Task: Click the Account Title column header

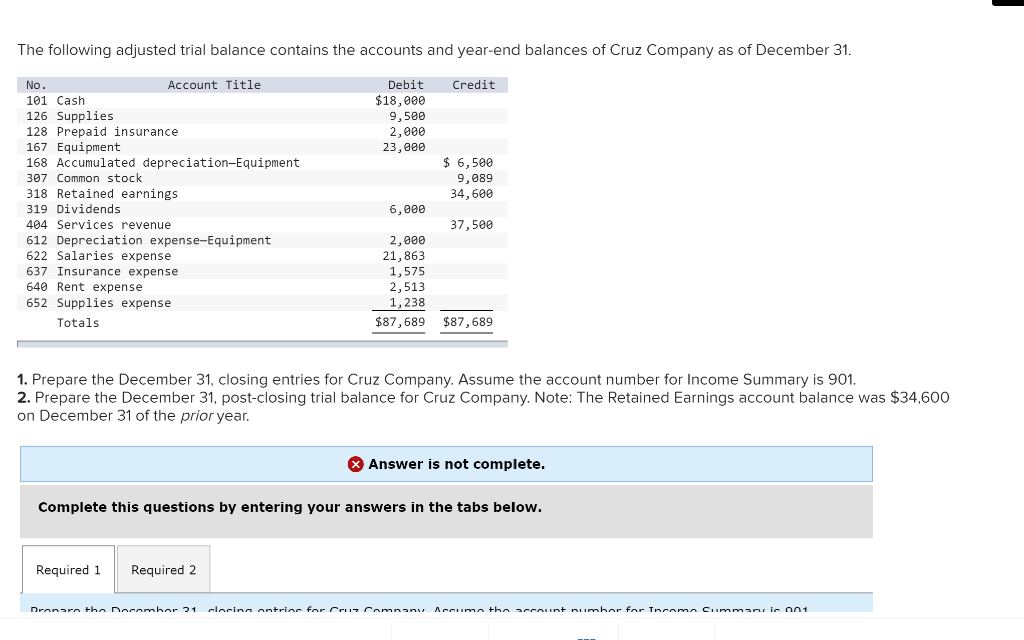Action: click(214, 85)
